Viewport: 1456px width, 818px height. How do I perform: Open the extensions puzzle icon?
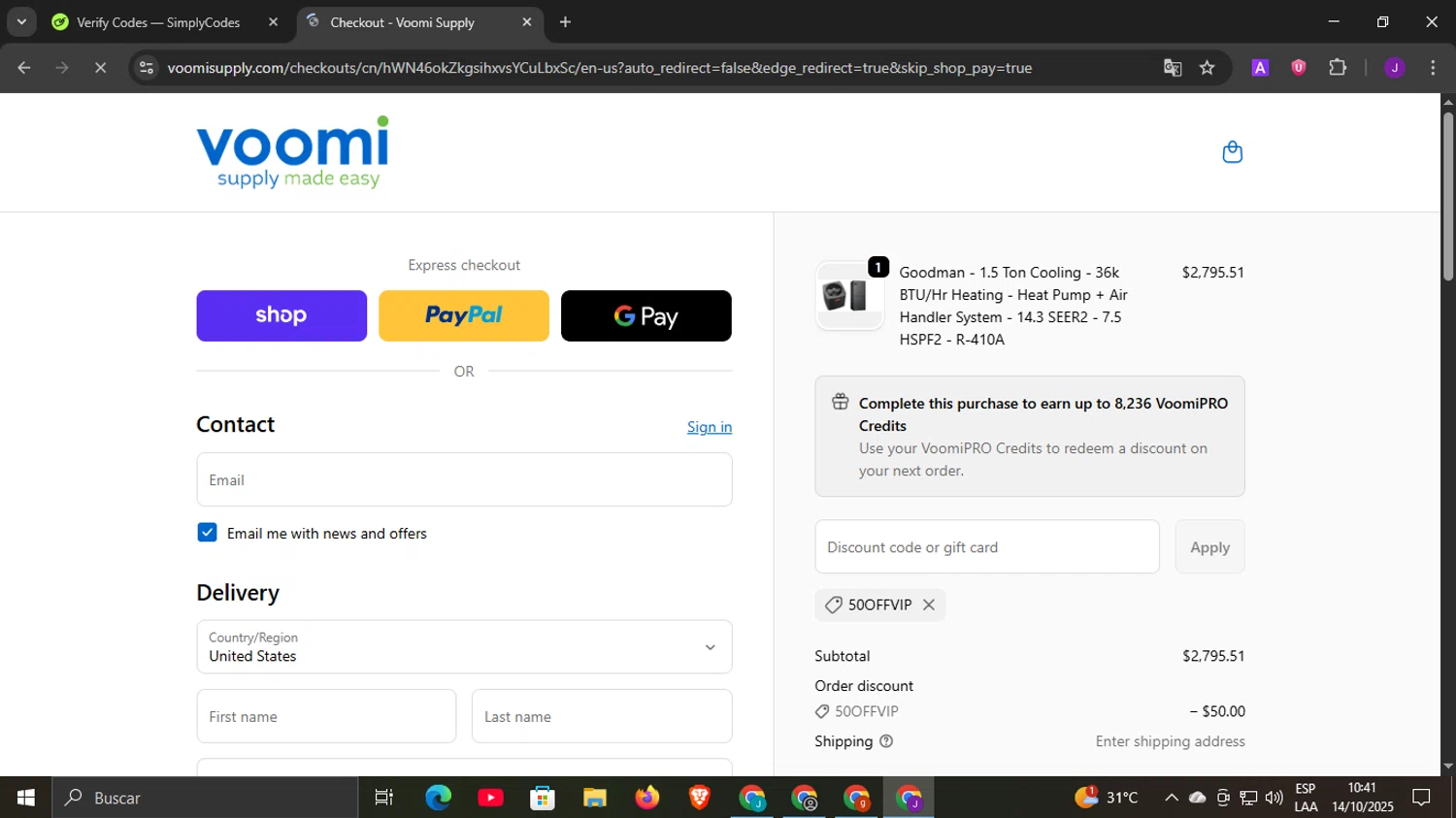coord(1338,68)
